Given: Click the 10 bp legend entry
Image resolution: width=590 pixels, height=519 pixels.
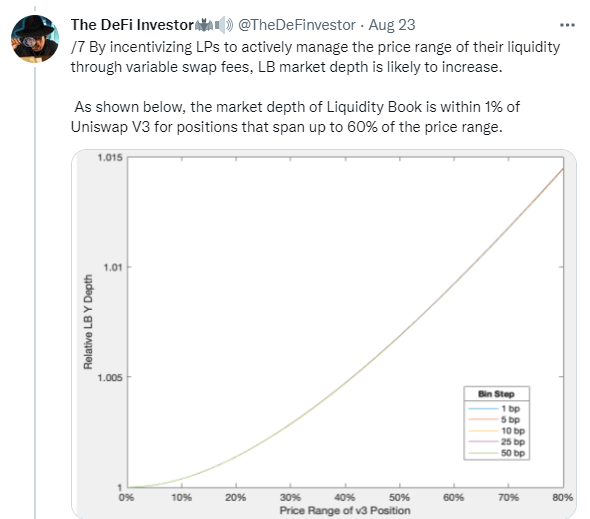Looking at the screenshot, I should pos(496,431).
